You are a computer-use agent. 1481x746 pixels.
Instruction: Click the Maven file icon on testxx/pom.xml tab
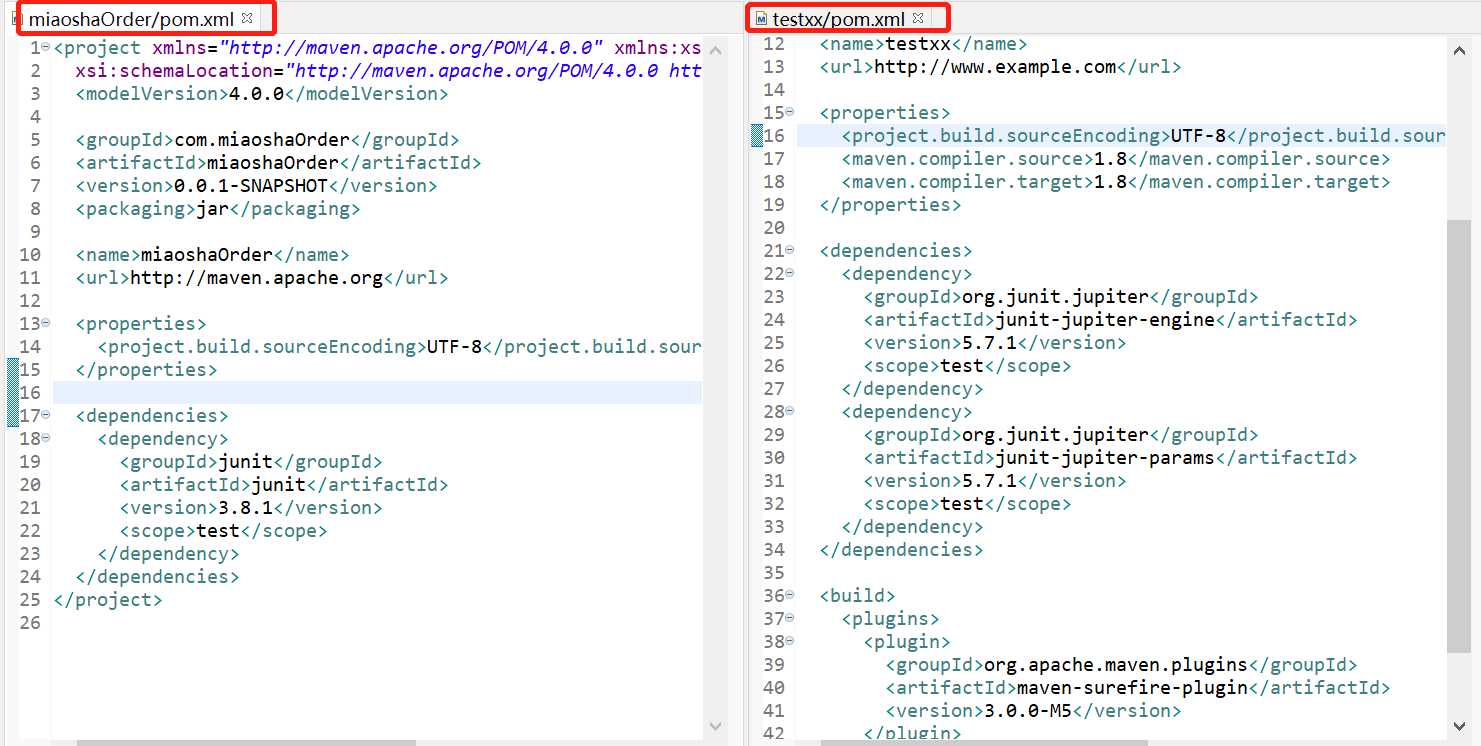761,19
